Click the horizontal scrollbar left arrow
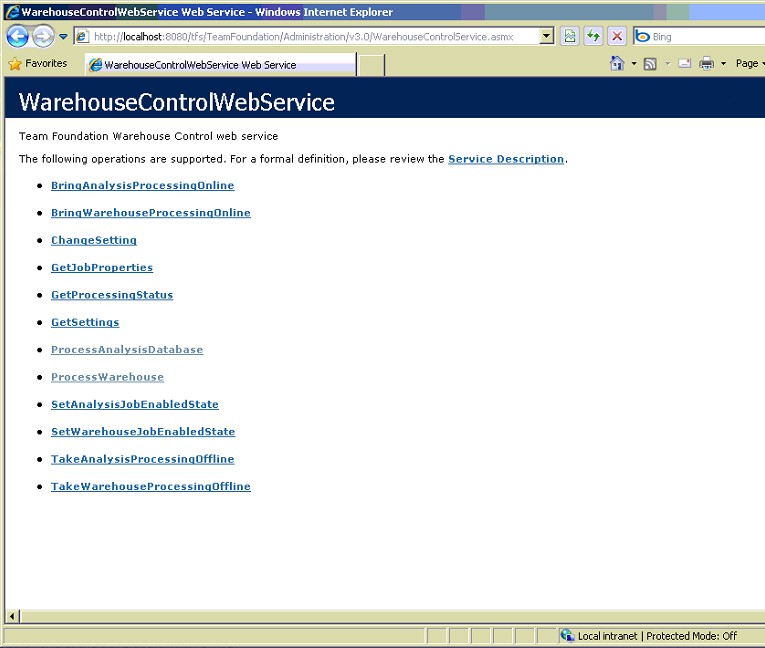This screenshot has width=765, height=648. click(13, 617)
